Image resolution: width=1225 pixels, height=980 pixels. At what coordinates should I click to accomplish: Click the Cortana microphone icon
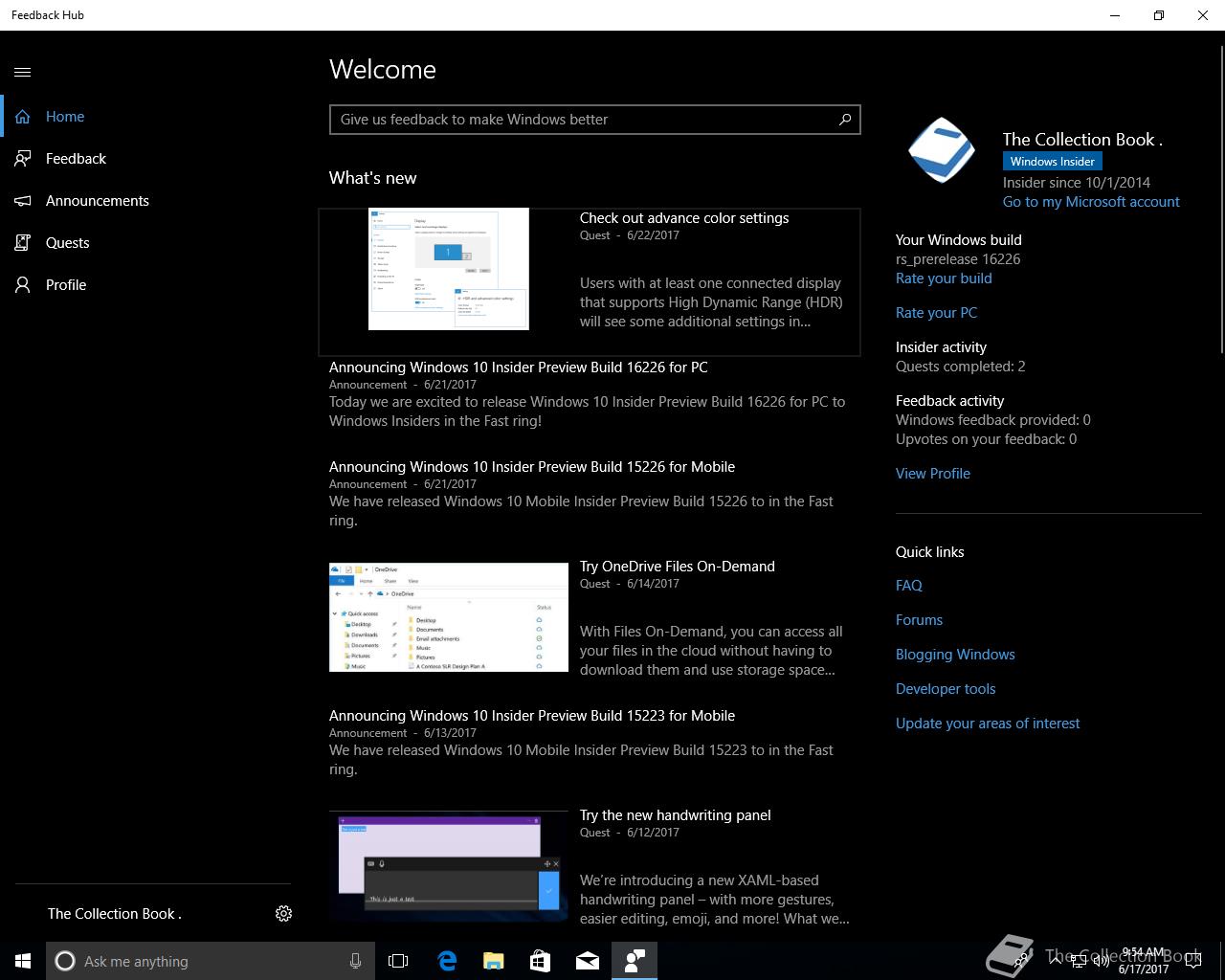(355, 961)
